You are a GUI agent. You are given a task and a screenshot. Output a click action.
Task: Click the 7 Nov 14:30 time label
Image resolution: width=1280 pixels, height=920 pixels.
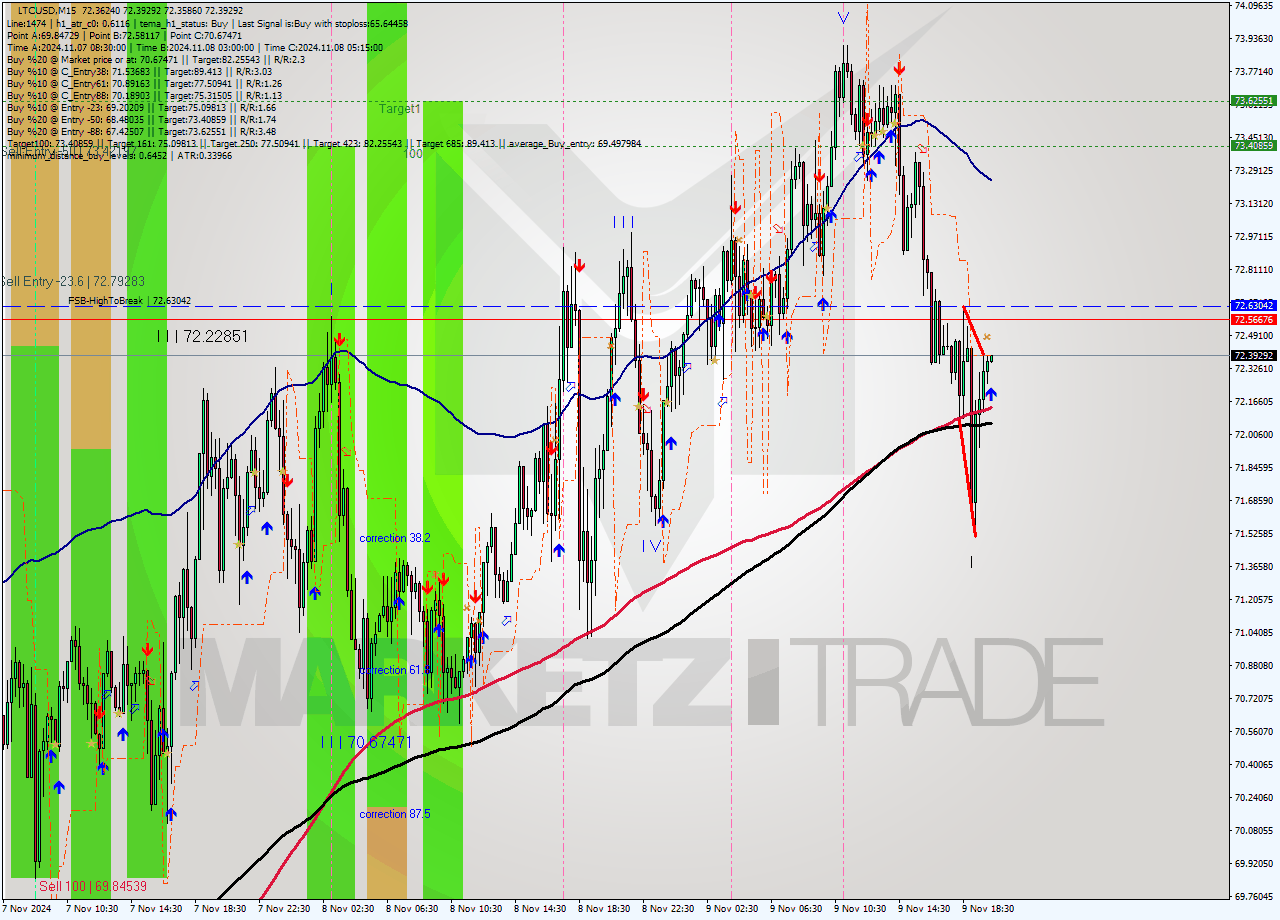pos(156,909)
